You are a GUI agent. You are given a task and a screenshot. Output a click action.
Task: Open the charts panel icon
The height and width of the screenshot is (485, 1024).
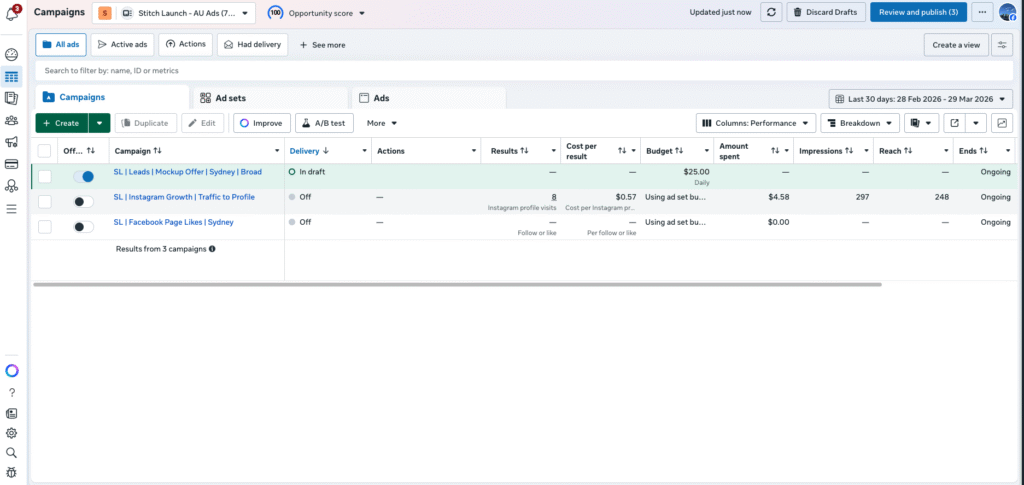pos(1001,123)
